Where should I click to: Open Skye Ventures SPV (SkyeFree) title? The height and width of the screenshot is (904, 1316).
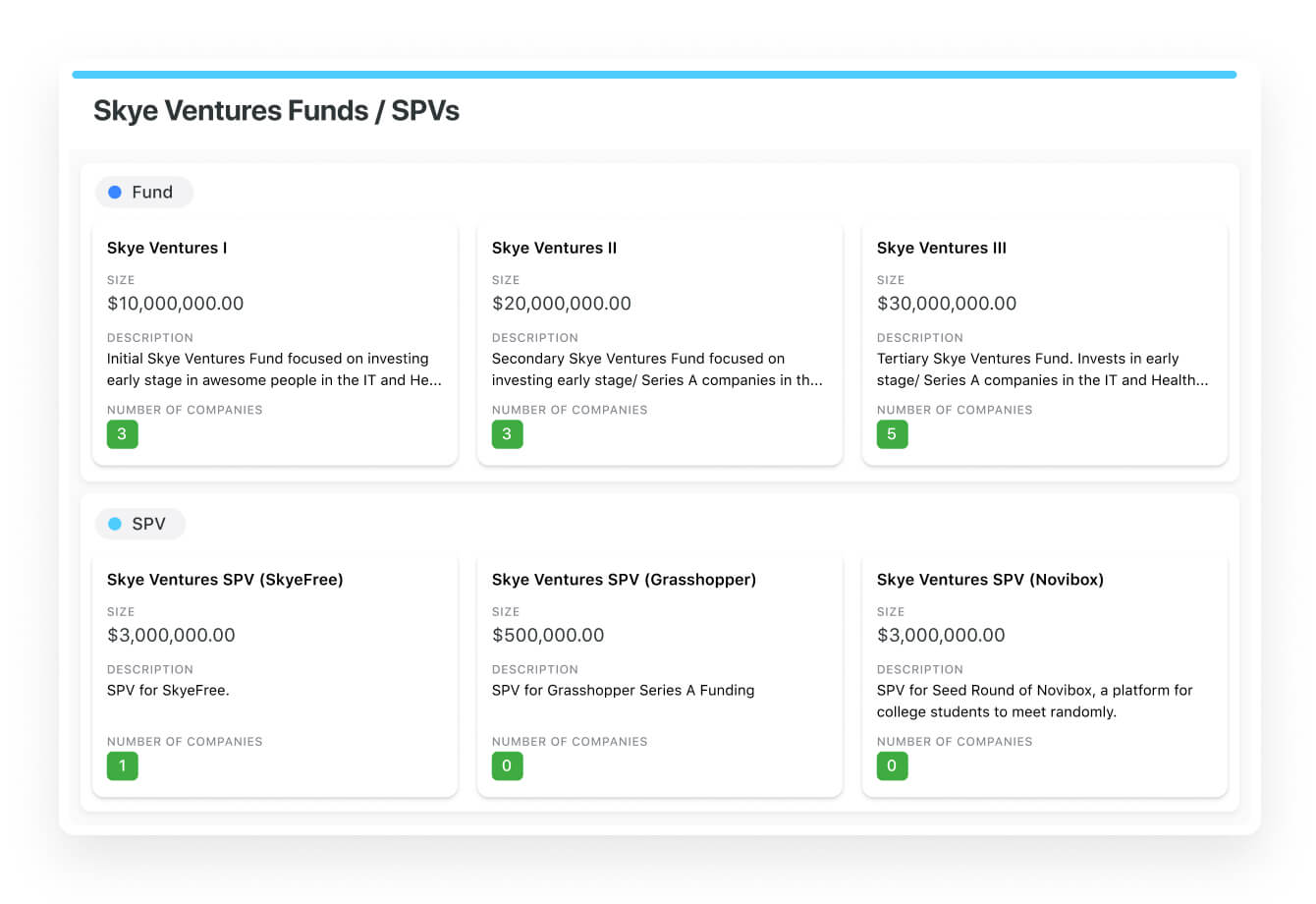click(x=225, y=580)
